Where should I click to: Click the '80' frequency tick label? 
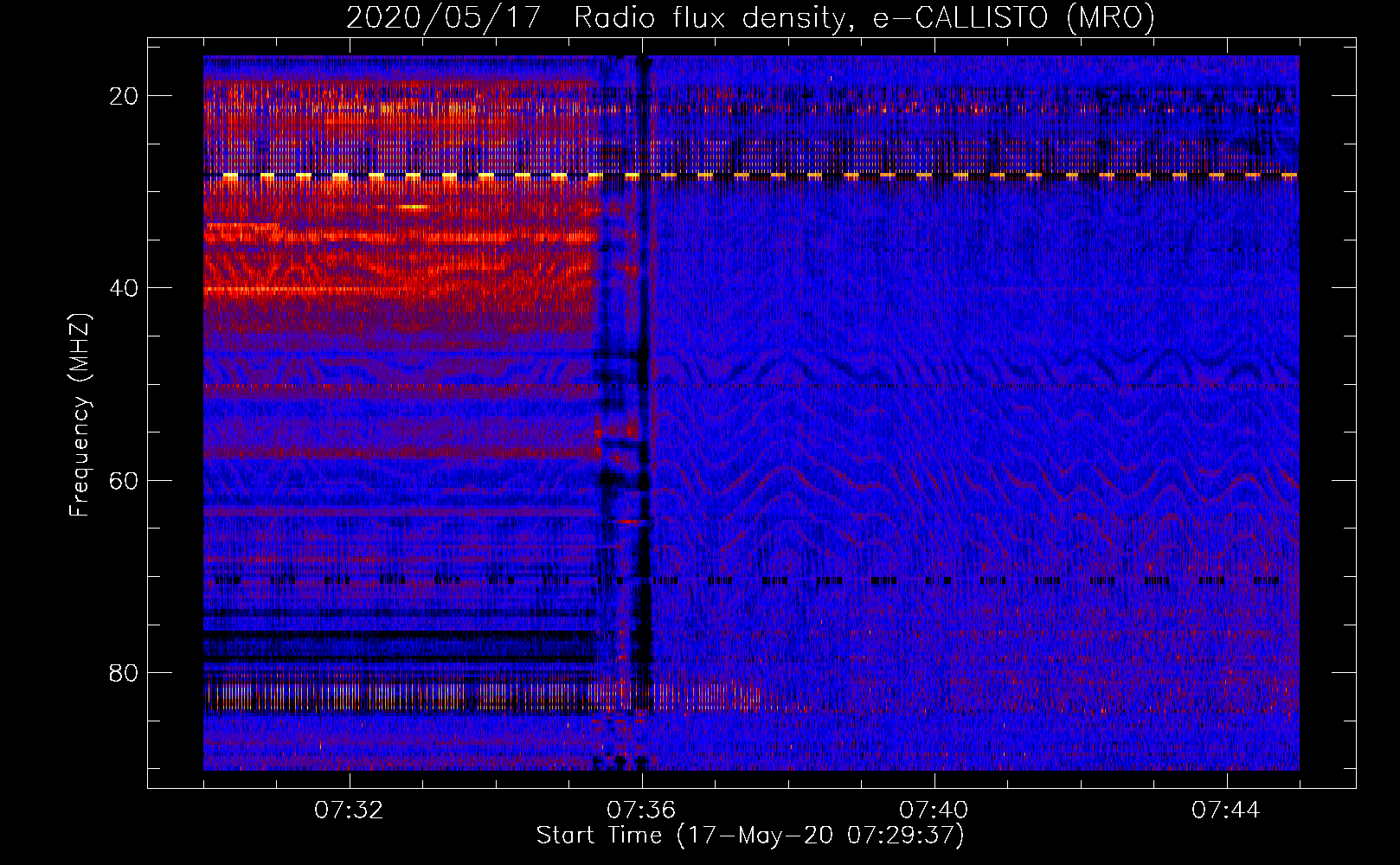tap(125, 672)
